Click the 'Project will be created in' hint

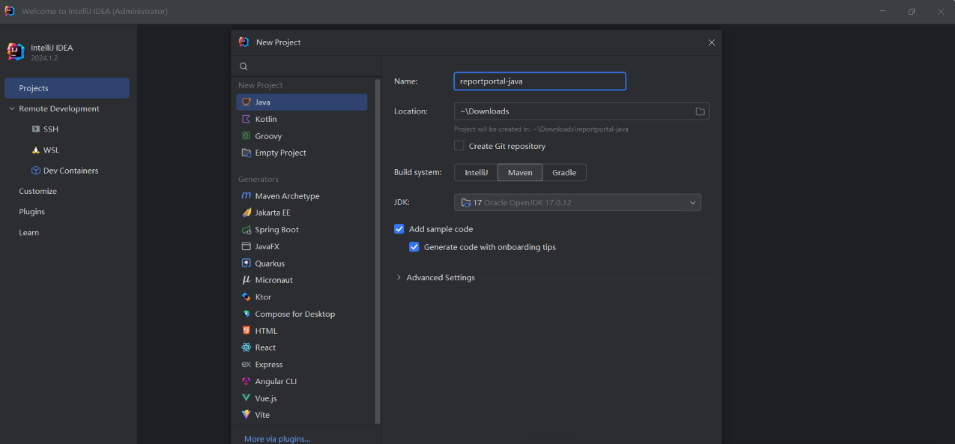click(x=541, y=129)
